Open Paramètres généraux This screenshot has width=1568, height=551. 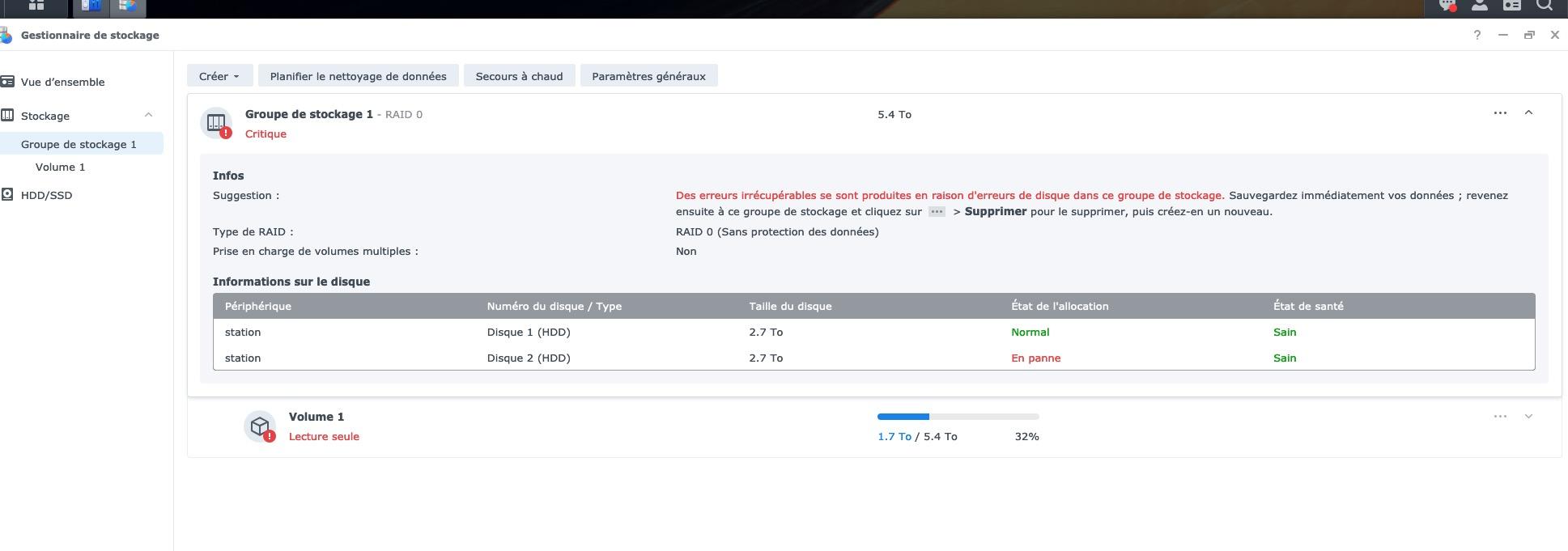click(648, 76)
